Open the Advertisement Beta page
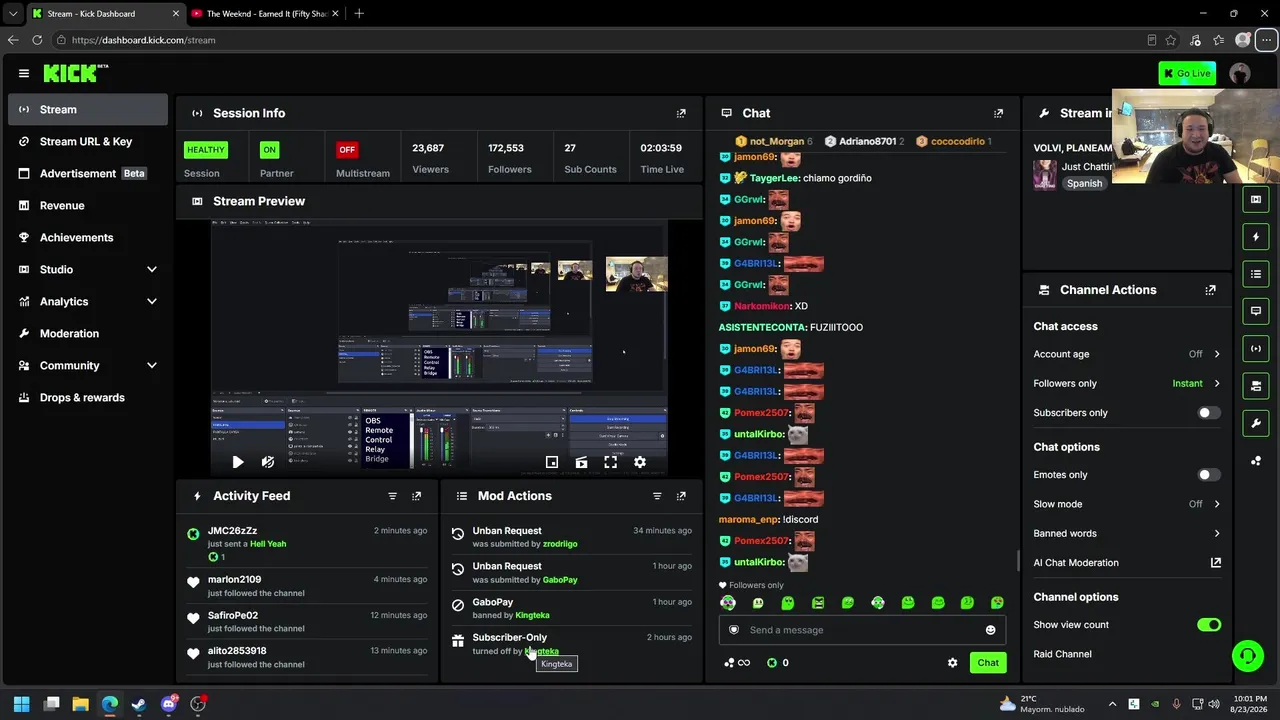1280x720 pixels. click(x=88, y=173)
